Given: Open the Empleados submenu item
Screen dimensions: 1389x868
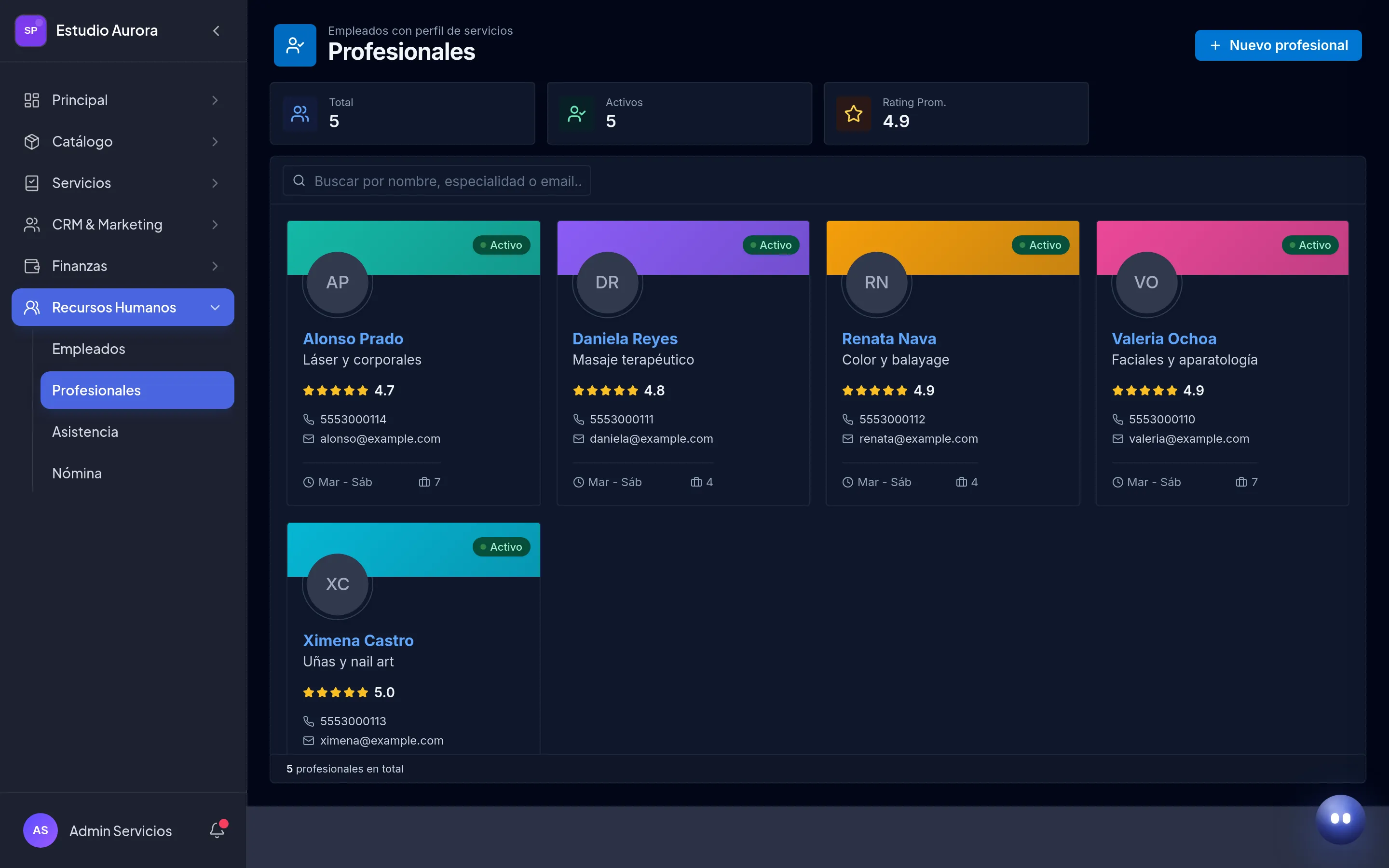Looking at the screenshot, I should tap(137, 349).
